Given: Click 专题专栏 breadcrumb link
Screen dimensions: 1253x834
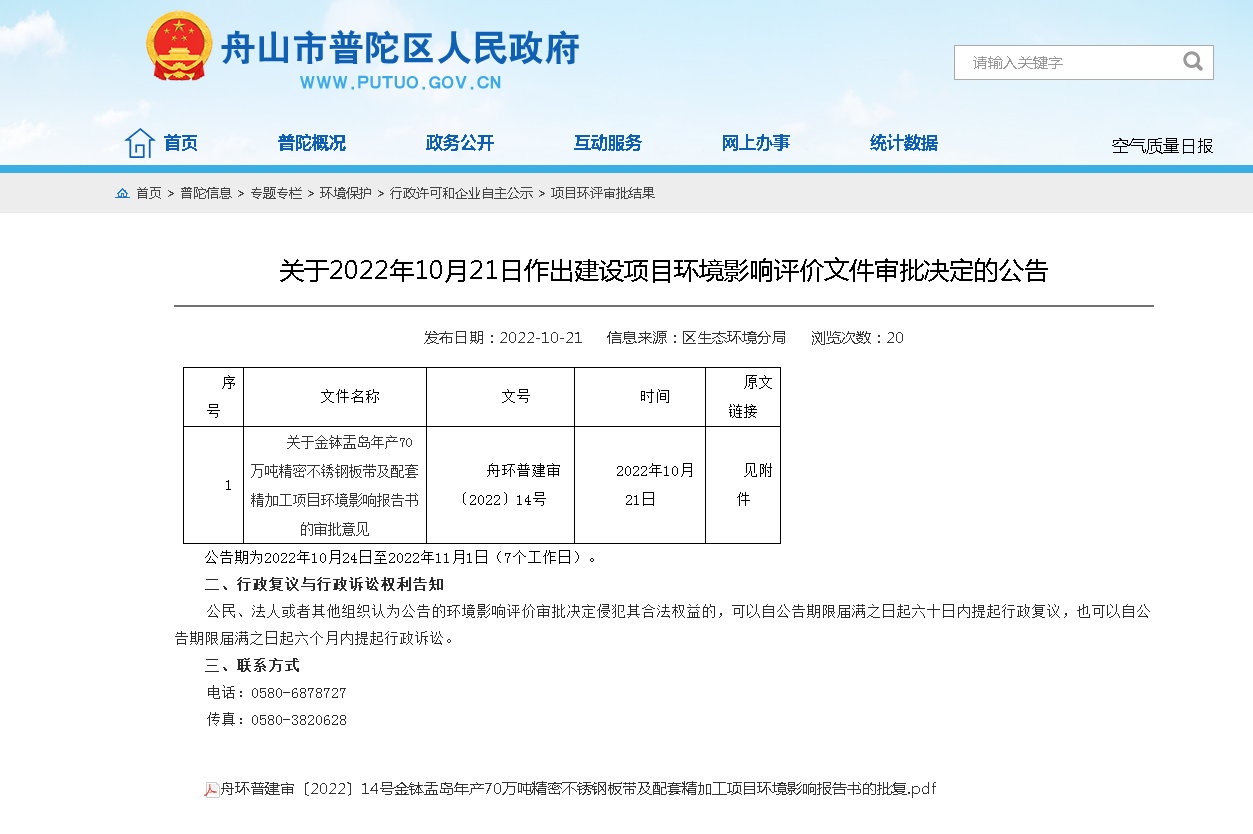Looking at the screenshot, I should pyautogui.click(x=276, y=193).
